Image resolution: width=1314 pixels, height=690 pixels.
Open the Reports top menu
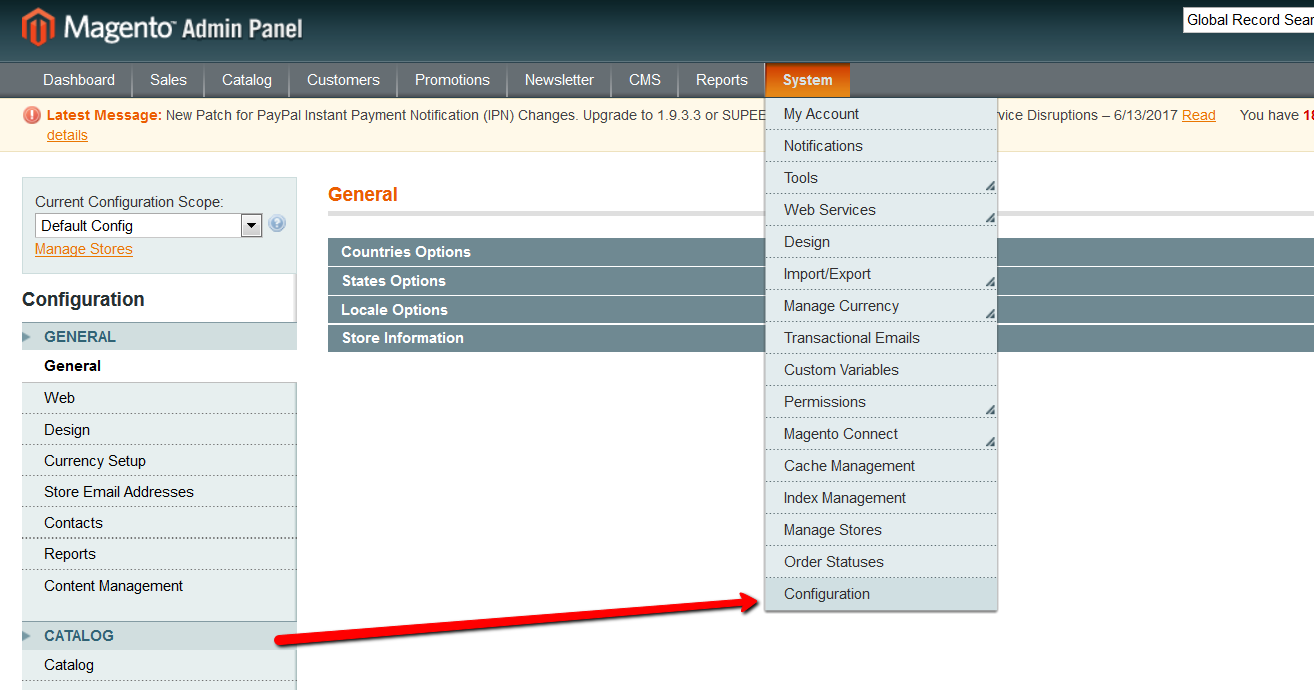tap(722, 80)
